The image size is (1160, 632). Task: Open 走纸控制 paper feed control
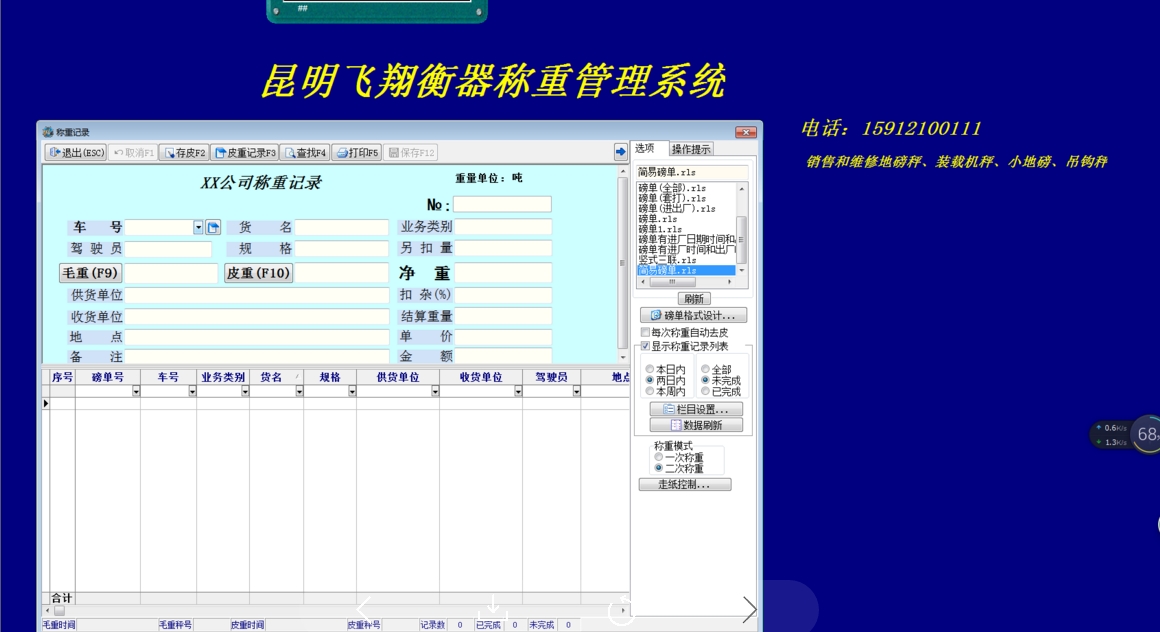pyautogui.click(x=684, y=485)
